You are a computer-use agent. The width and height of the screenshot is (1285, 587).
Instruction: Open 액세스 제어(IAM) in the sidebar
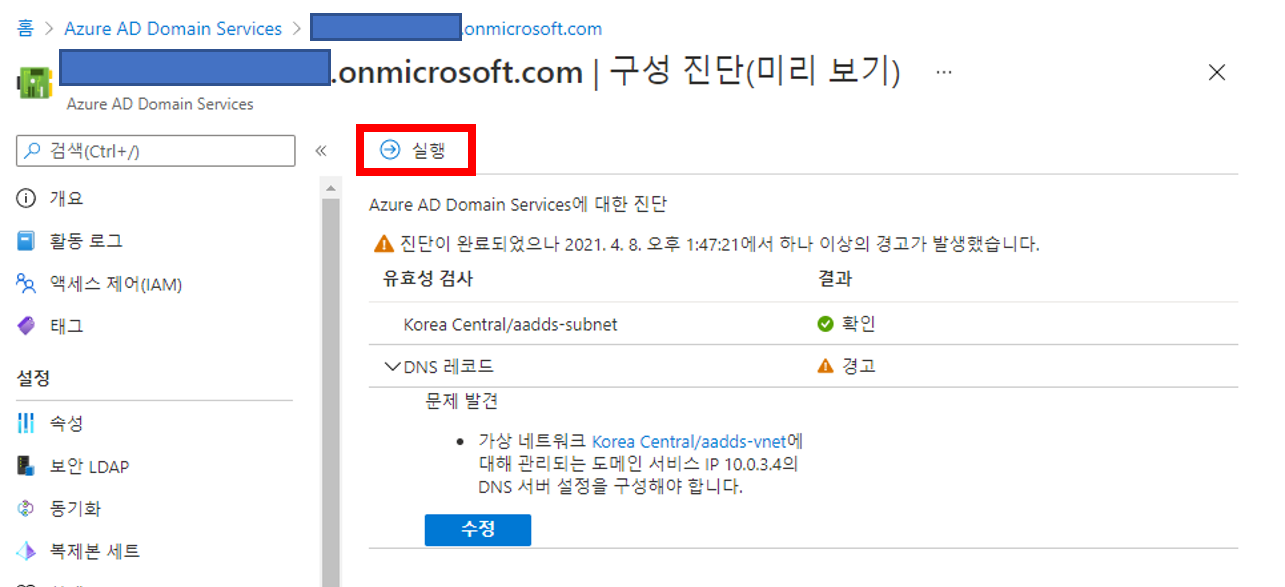[x=116, y=284]
